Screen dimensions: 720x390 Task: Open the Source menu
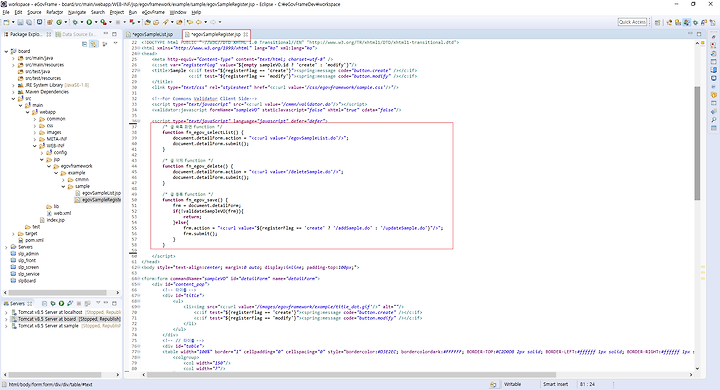pos(34,12)
